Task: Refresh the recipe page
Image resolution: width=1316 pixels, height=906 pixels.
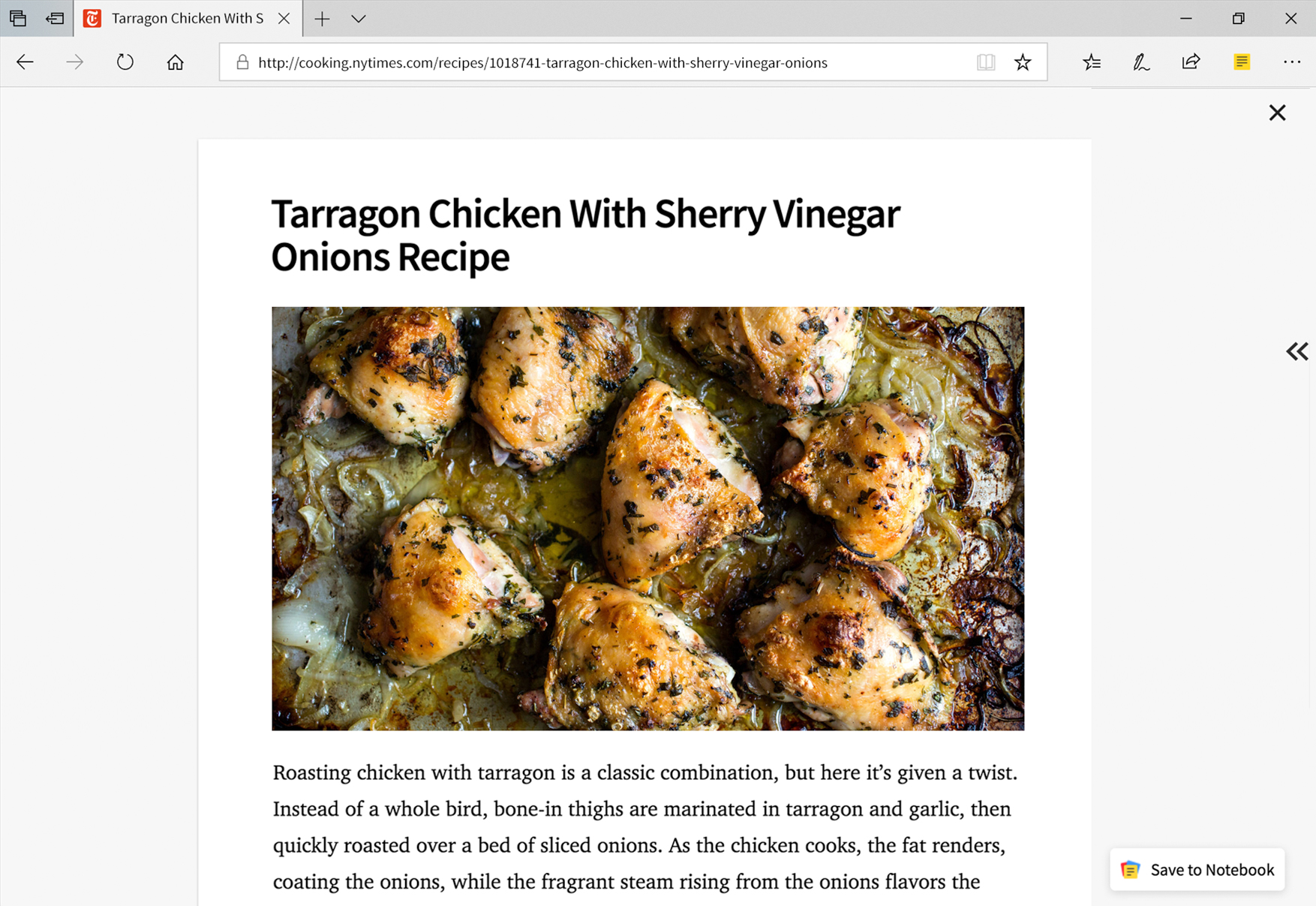Action: (x=125, y=62)
